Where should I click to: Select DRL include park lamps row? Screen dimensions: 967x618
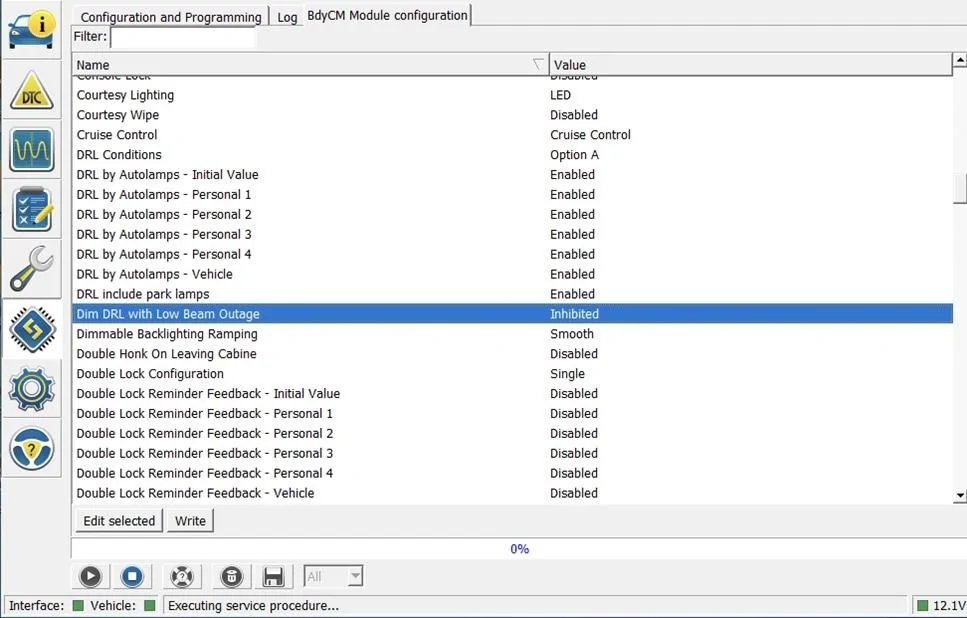(x=512, y=294)
